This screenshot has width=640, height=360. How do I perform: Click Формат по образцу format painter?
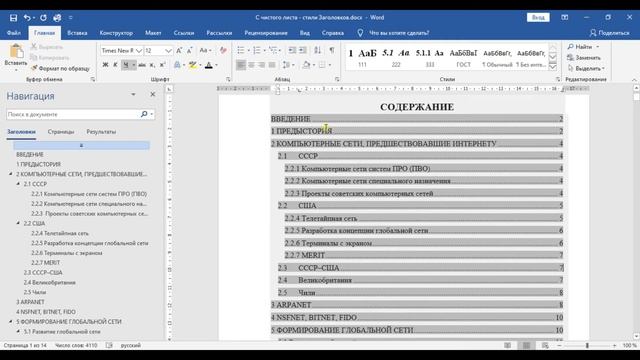coord(60,69)
